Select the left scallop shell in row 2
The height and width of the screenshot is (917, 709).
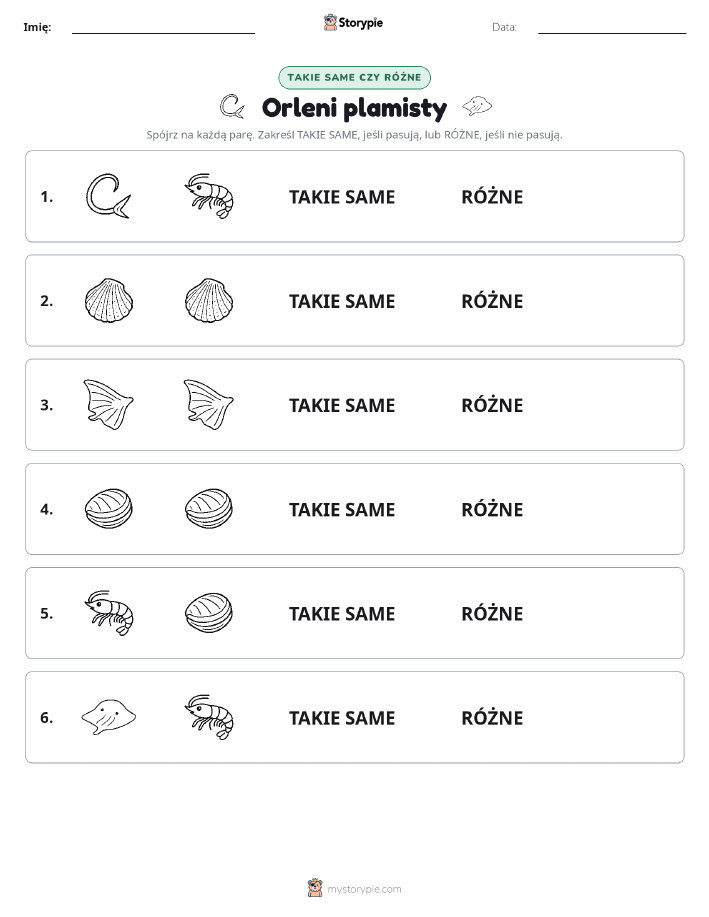pyautogui.click(x=109, y=300)
